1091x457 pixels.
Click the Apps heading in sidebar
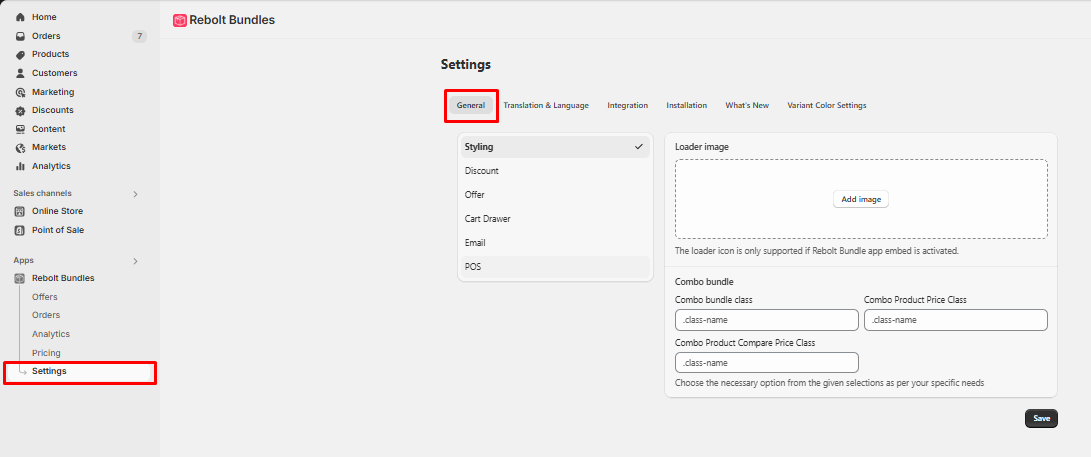coord(24,260)
